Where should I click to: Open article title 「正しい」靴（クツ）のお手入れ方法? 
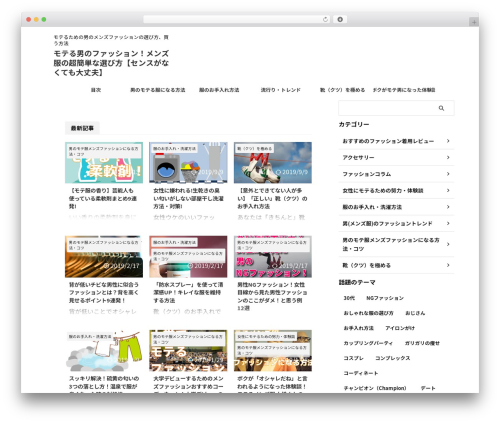272,198
